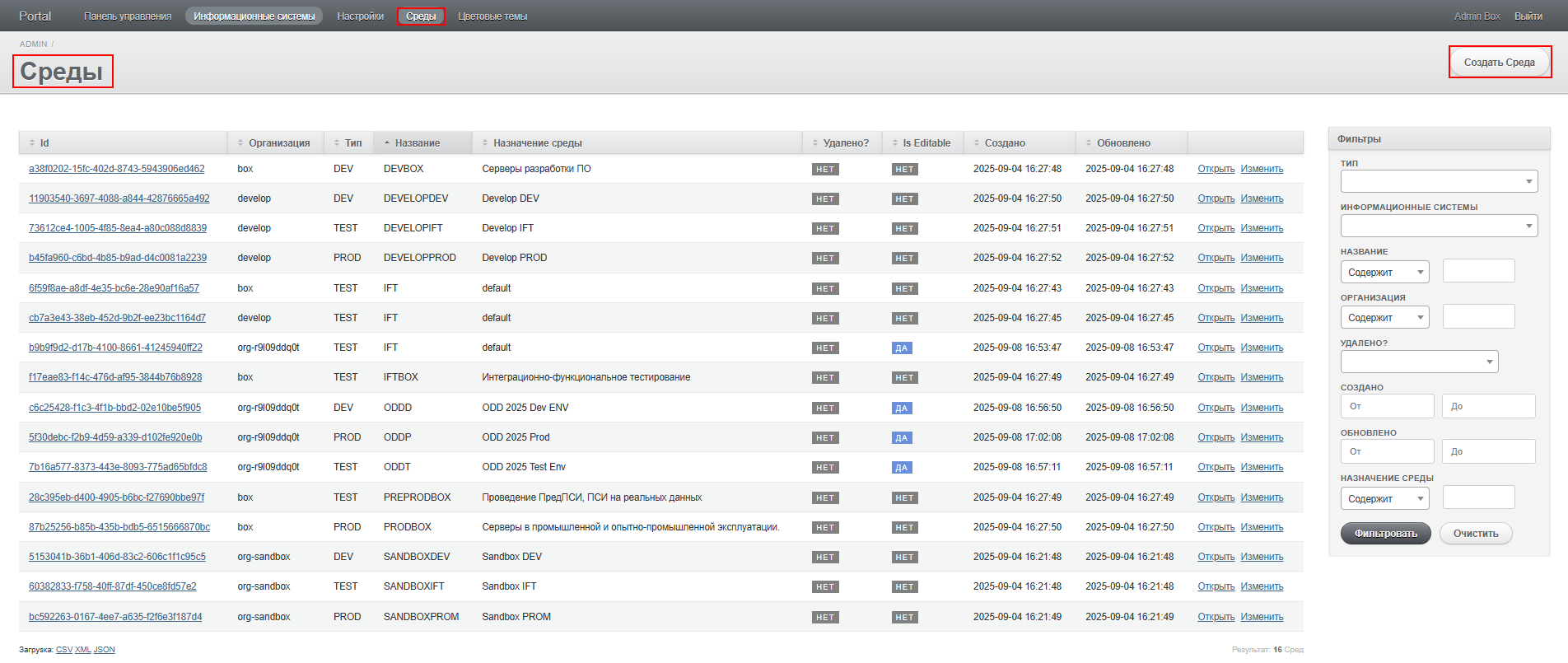Click Изменить for the ODDP row

[1262, 437]
